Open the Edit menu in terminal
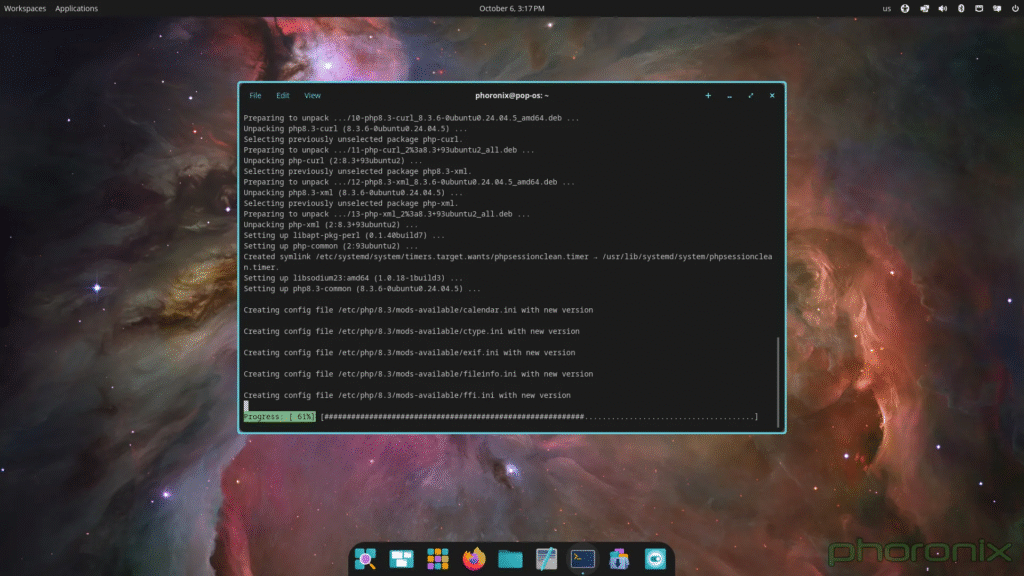Viewport: 1024px width, 576px height. [x=283, y=96]
